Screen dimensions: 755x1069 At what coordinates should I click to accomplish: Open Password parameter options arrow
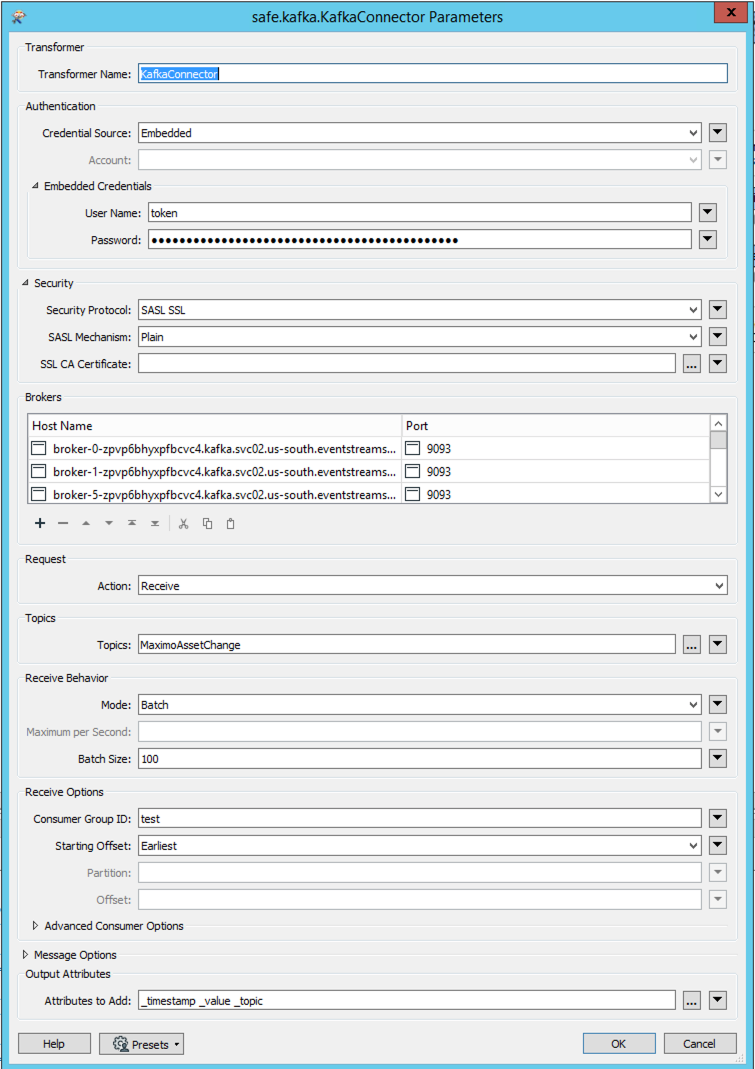point(708,240)
